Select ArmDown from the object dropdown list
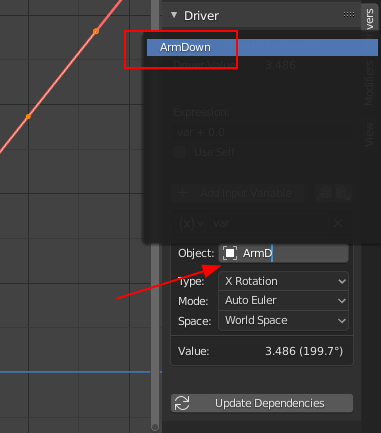This screenshot has width=381, height=433. point(262,47)
